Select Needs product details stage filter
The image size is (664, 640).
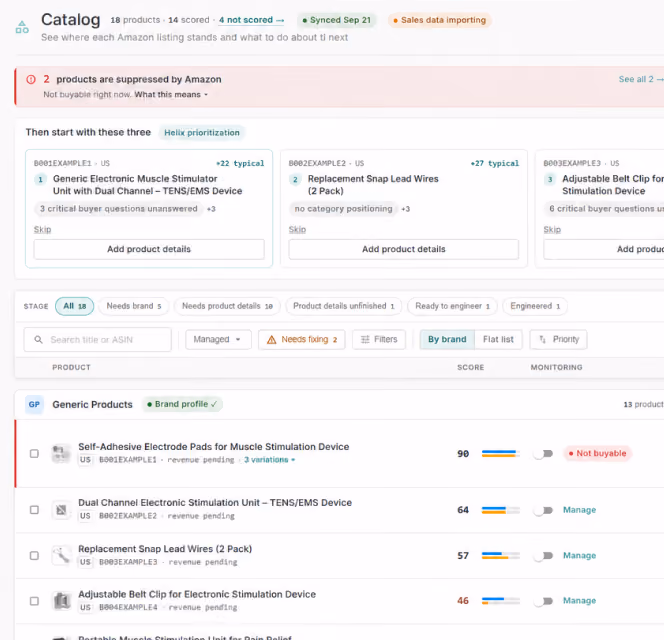coord(227,306)
